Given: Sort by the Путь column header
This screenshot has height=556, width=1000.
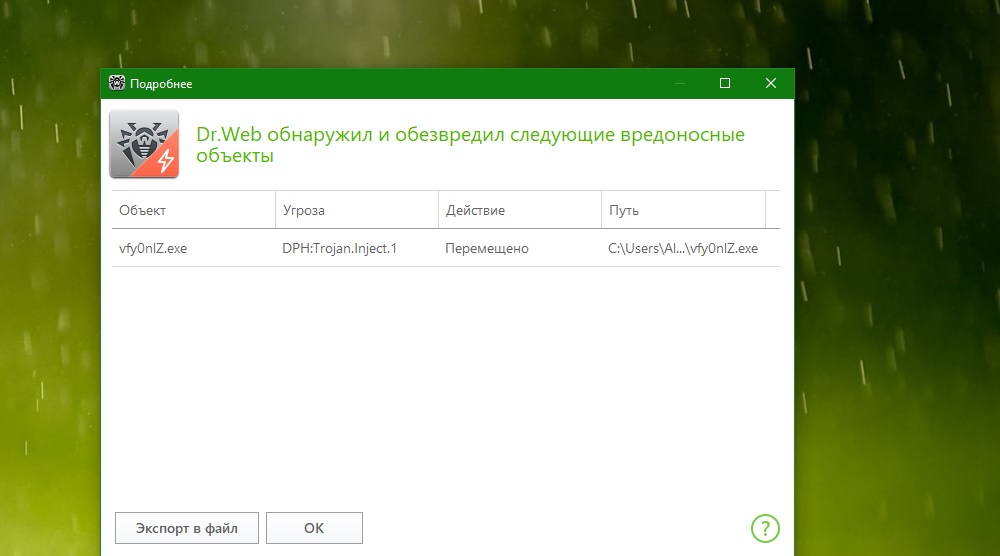Looking at the screenshot, I should [683, 210].
